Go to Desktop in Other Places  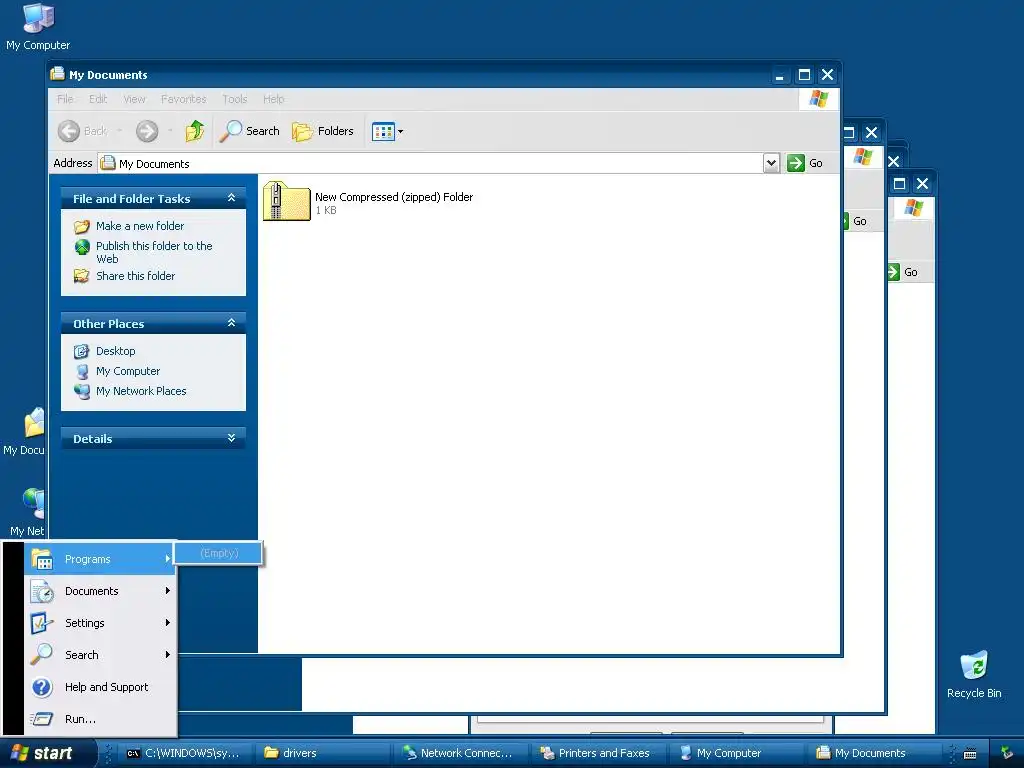(x=116, y=351)
